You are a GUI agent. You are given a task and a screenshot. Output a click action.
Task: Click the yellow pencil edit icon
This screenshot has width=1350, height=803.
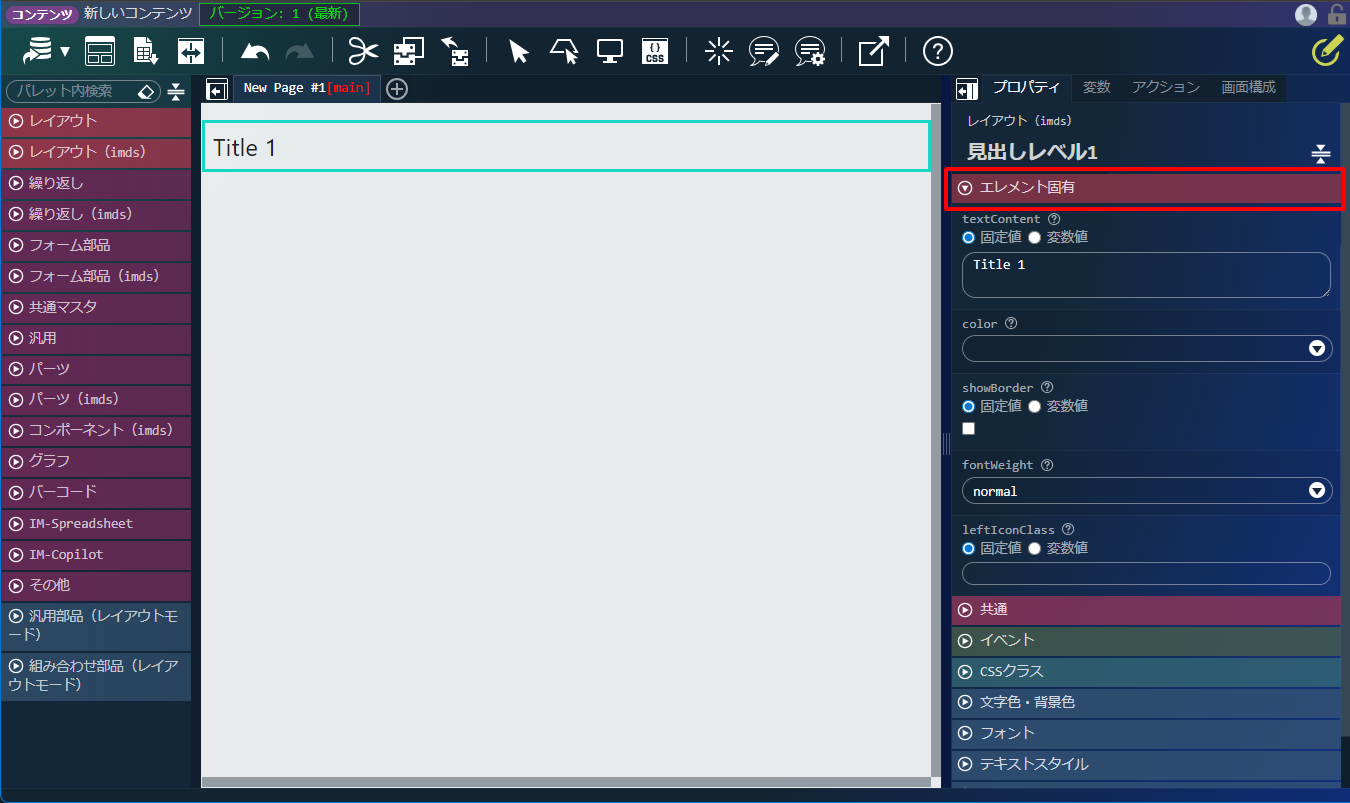point(1326,51)
